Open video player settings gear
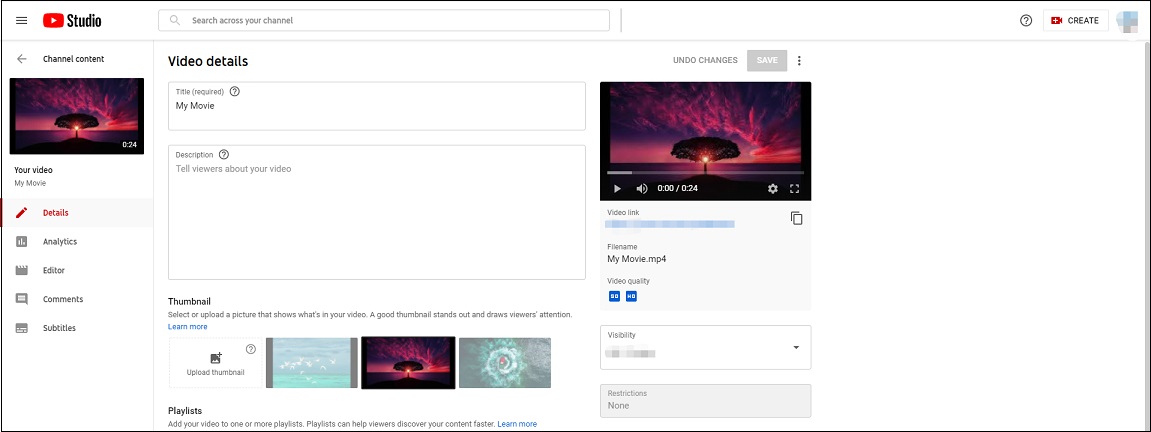Viewport: 1151px width, 432px height. [x=772, y=188]
